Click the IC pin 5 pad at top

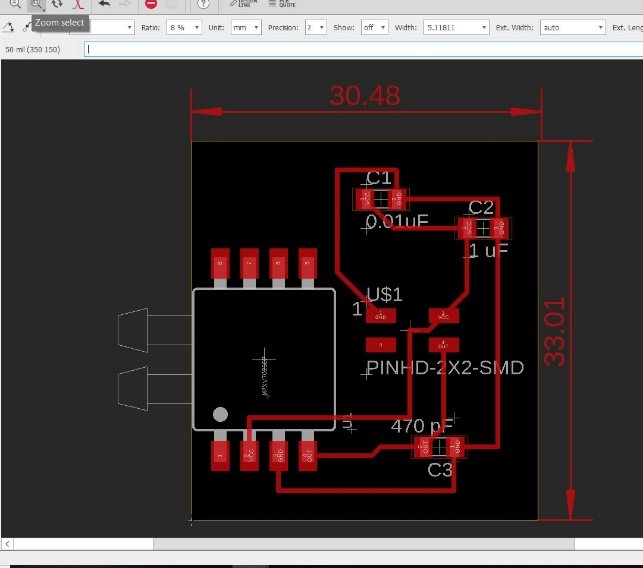[308, 263]
